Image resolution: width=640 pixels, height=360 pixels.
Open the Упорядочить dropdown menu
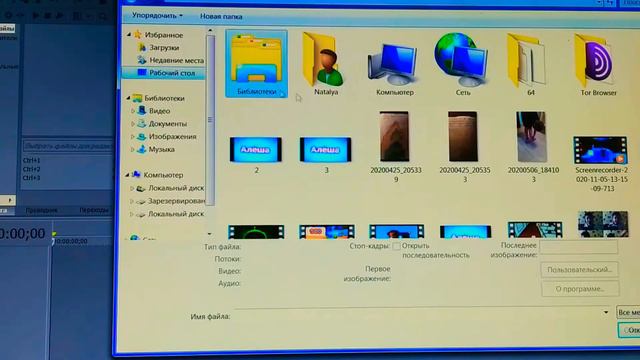click(157, 16)
